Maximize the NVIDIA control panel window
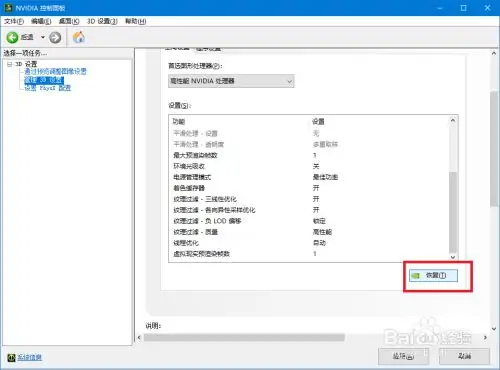 (464, 8)
